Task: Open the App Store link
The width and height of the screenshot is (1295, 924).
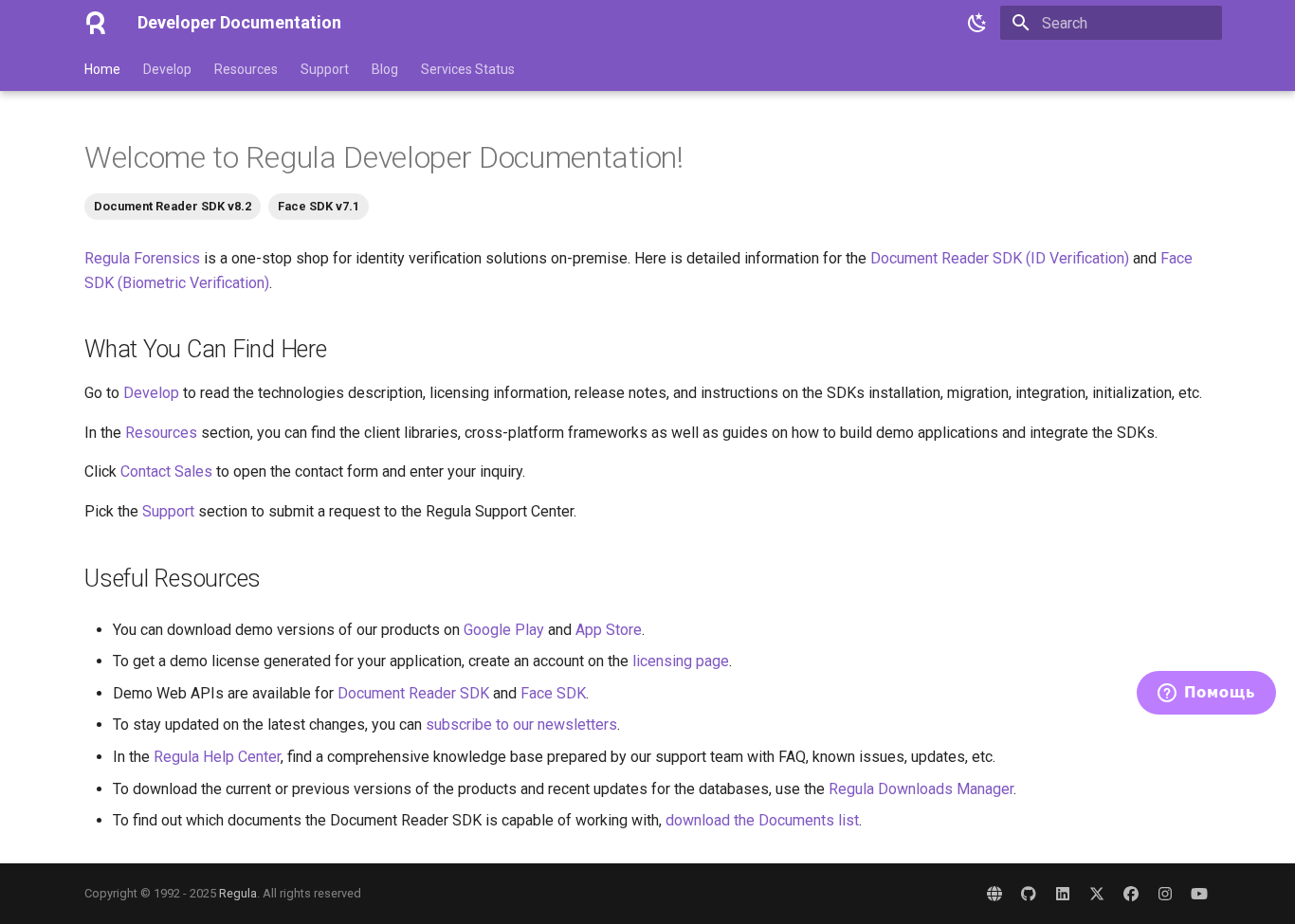Action: pos(609,629)
